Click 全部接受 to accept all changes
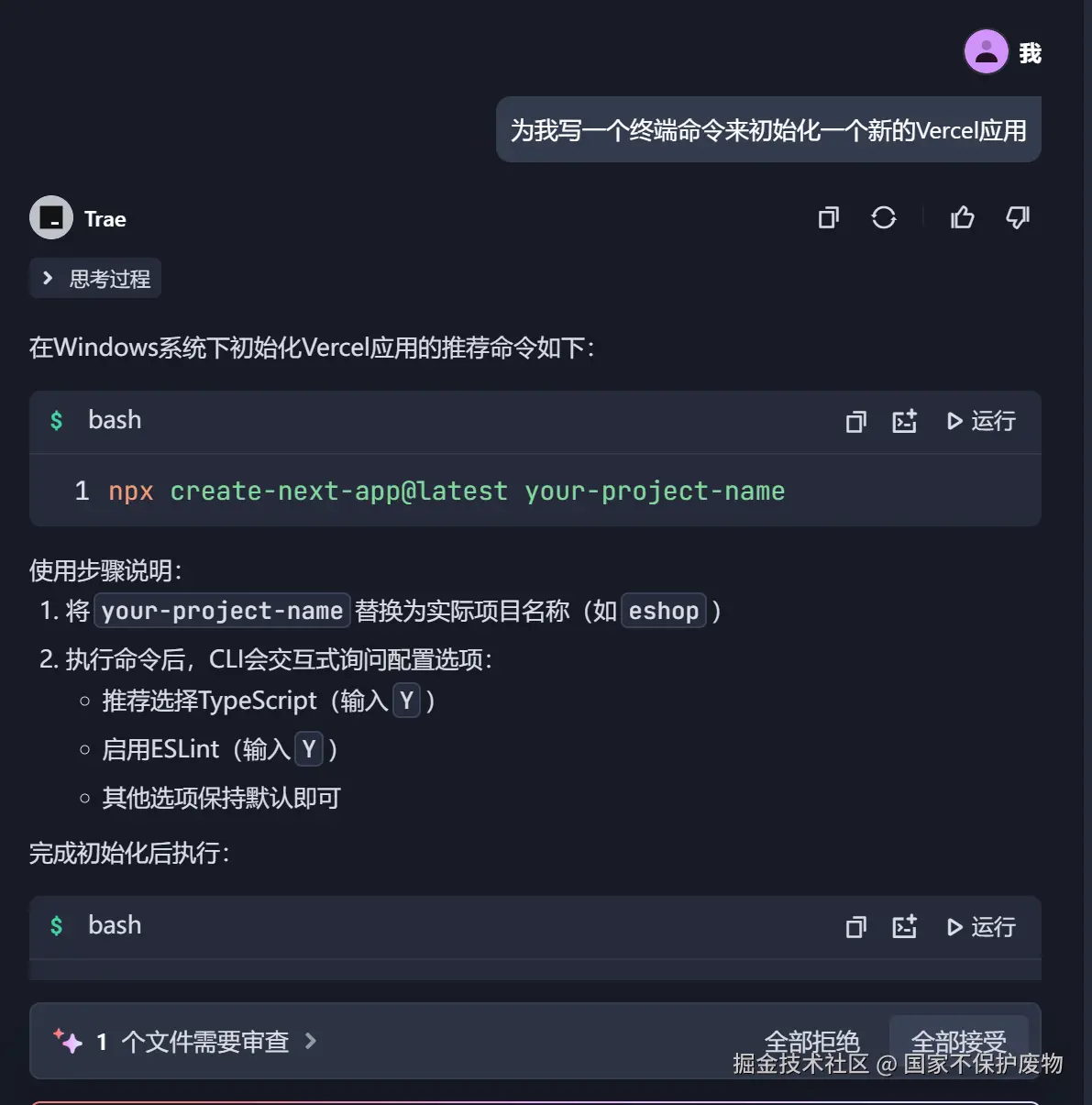1092x1105 pixels. pyautogui.click(x=958, y=1042)
